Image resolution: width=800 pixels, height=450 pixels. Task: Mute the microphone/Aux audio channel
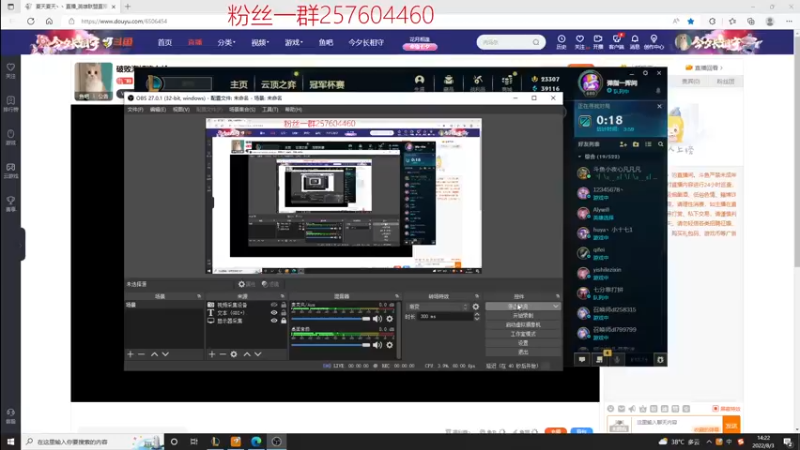[x=378, y=319]
